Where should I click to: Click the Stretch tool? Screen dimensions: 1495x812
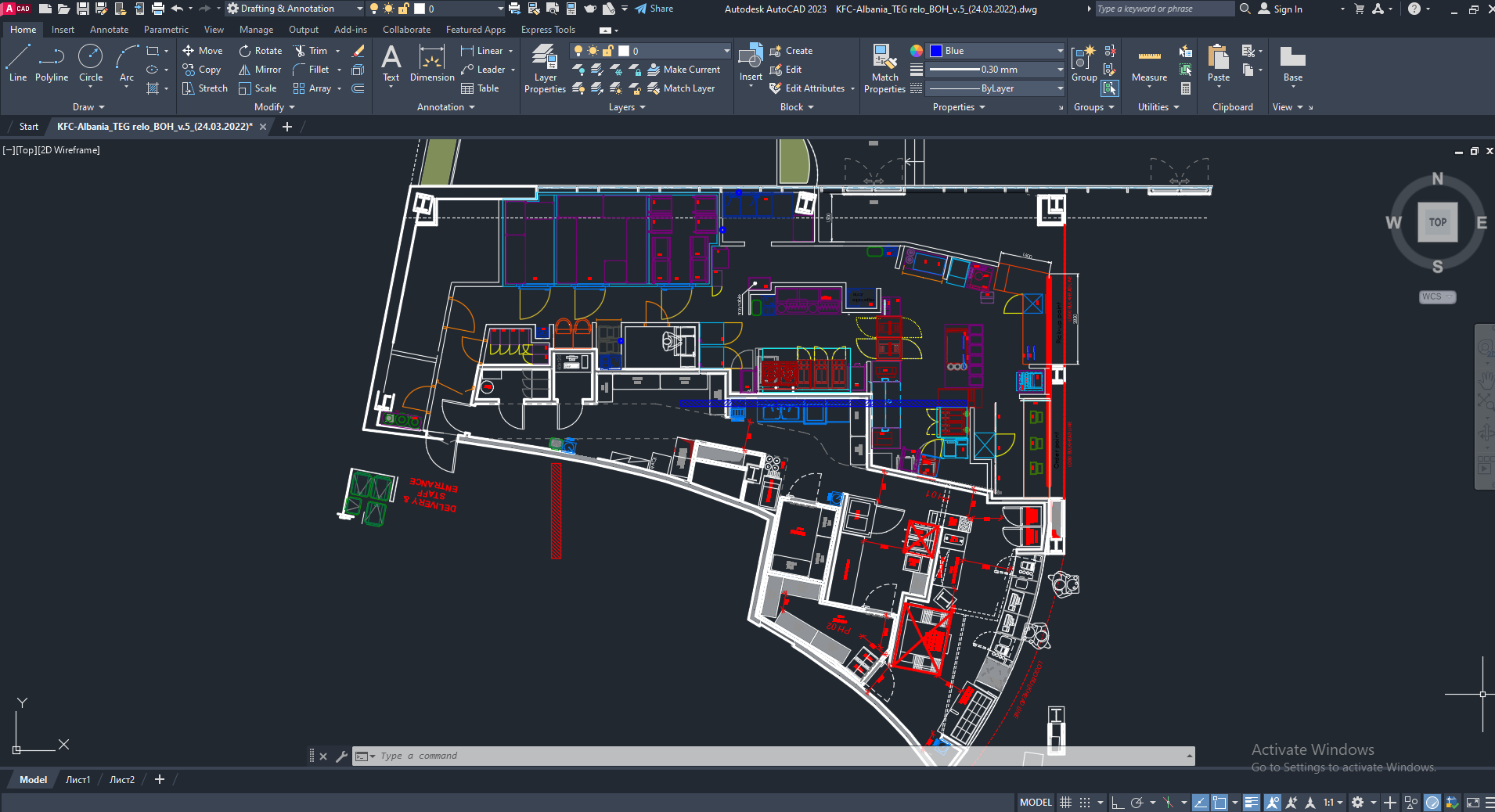point(205,88)
